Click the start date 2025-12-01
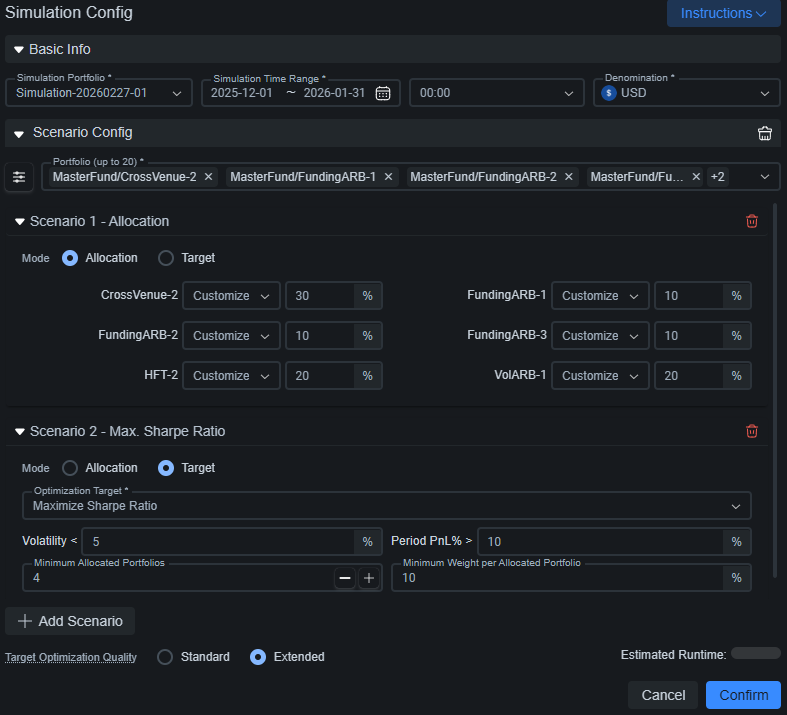Screen dimensions: 787x715 pyautogui.click(x=241, y=93)
